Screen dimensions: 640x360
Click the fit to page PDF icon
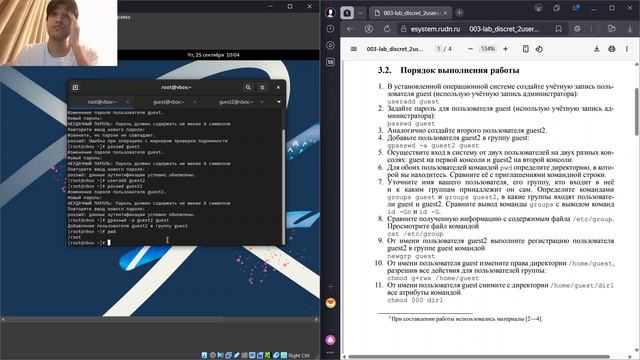point(526,49)
